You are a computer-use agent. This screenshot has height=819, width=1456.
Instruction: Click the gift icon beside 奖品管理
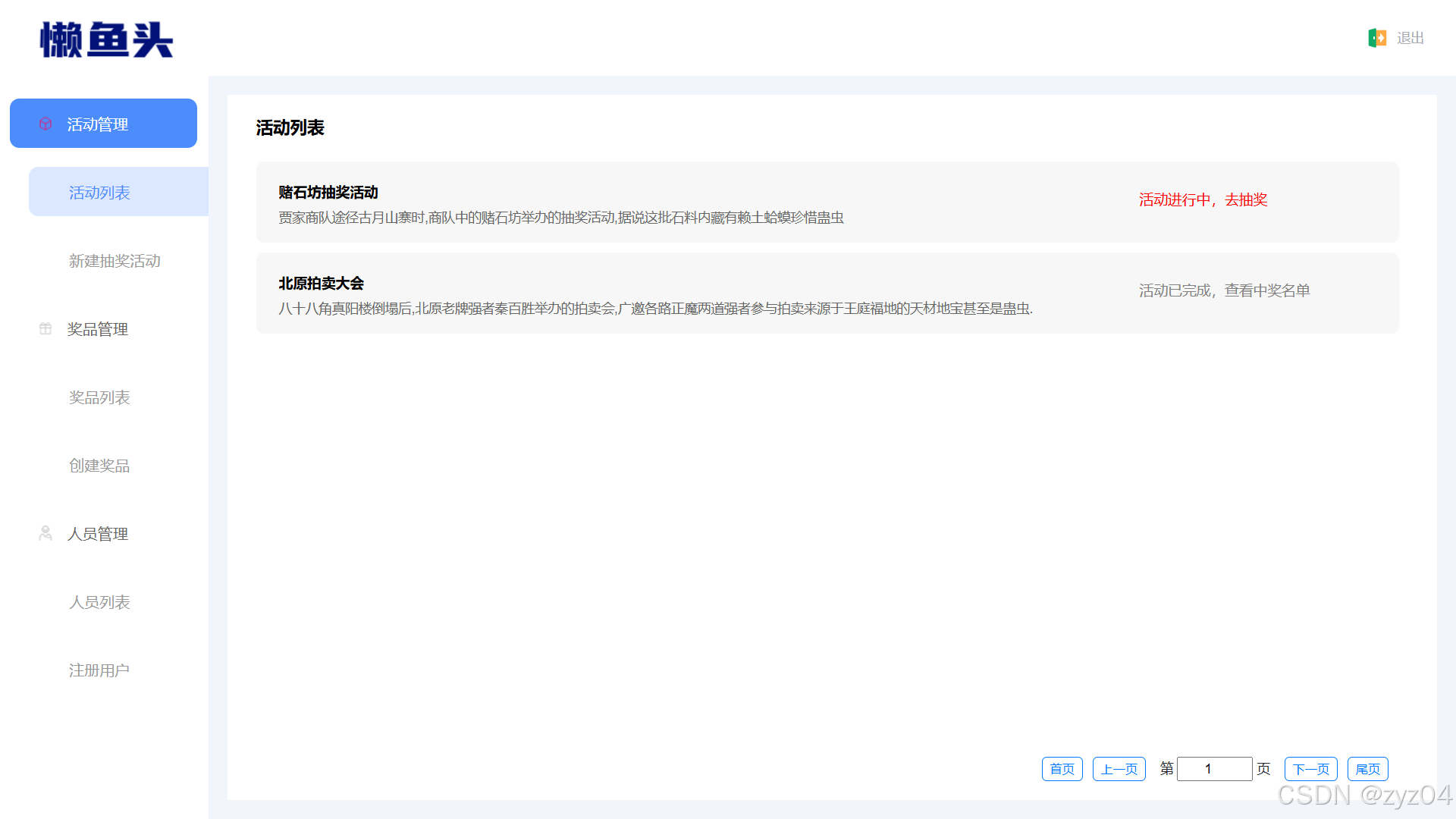click(45, 328)
